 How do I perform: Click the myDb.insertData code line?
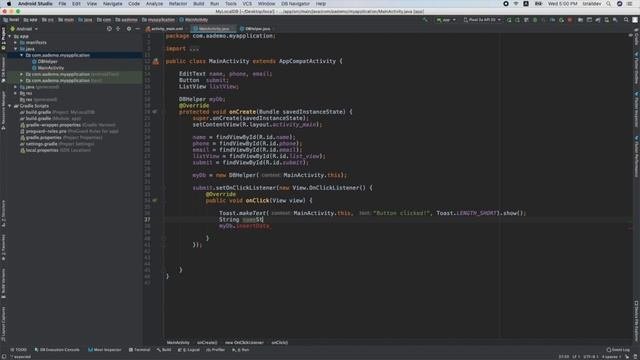coord(244,226)
